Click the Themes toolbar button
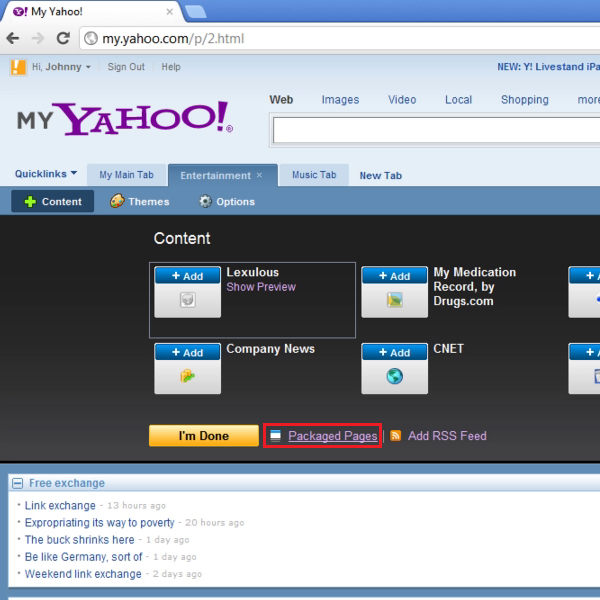 point(140,201)
